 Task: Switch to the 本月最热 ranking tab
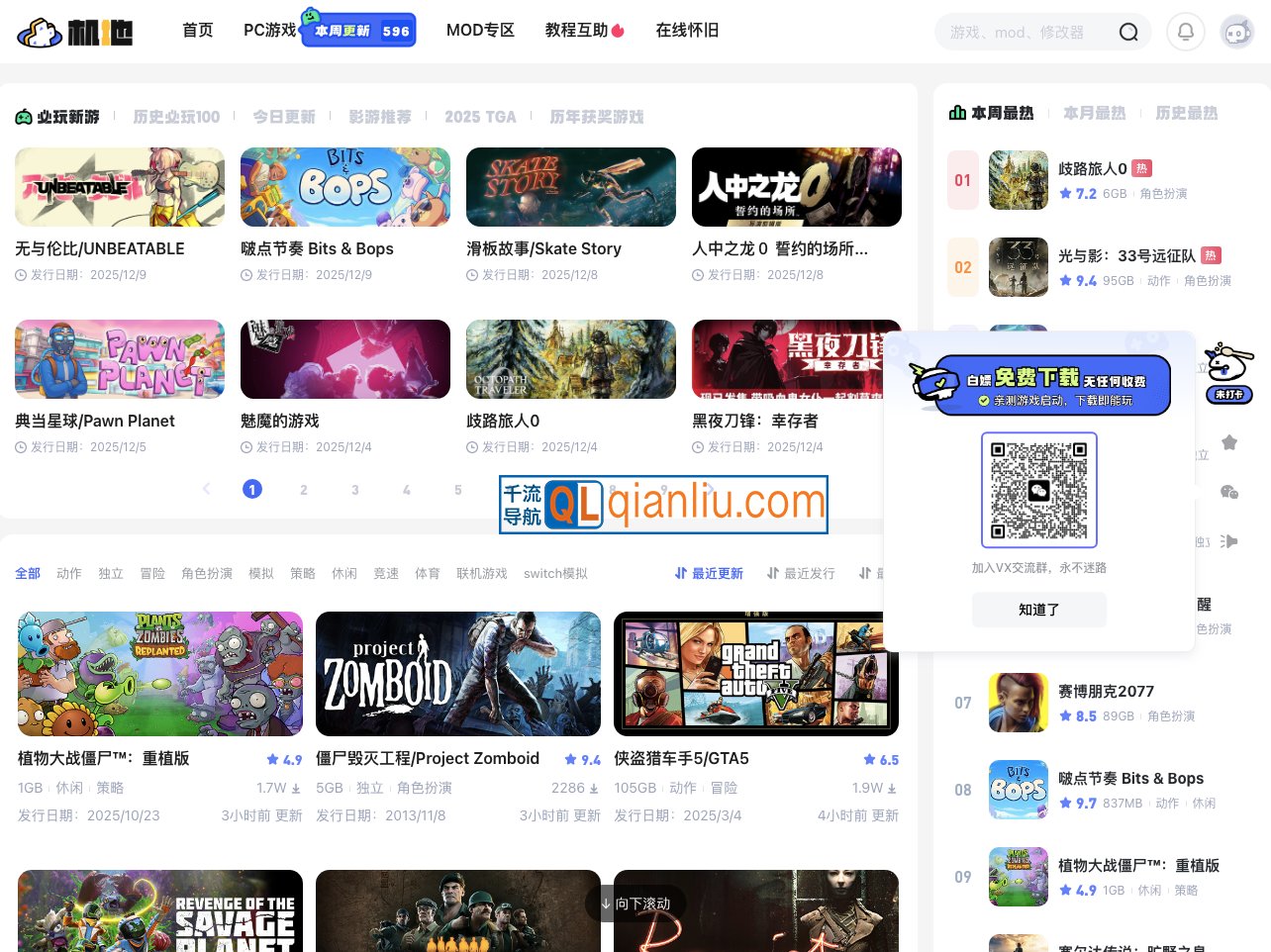click(1094, 113)
